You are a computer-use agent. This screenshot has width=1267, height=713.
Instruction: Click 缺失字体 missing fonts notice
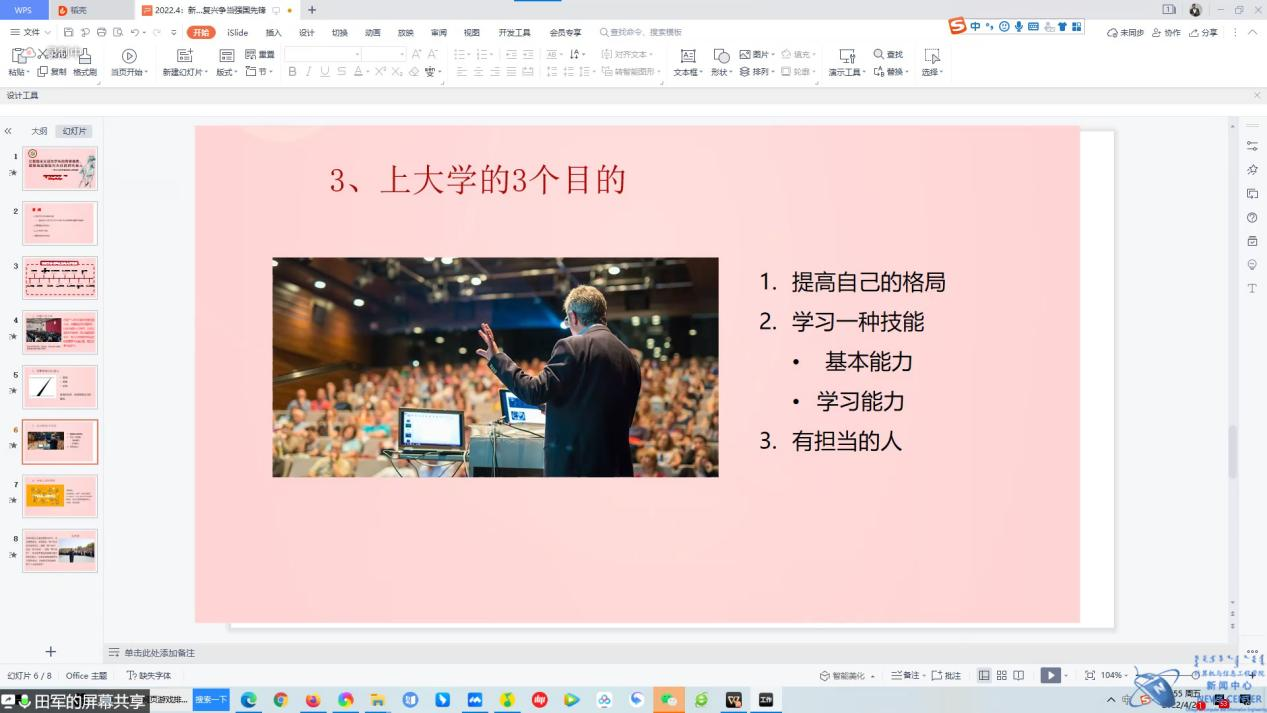pyautogui.click(x=148, y=676)
